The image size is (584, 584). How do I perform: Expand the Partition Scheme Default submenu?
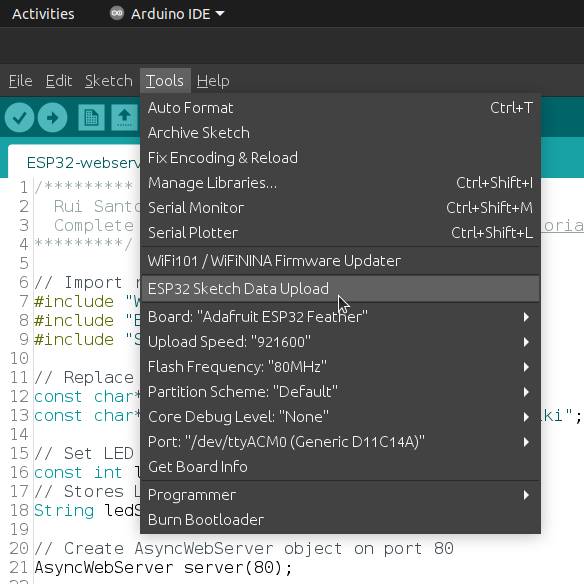tap(340, 392)
